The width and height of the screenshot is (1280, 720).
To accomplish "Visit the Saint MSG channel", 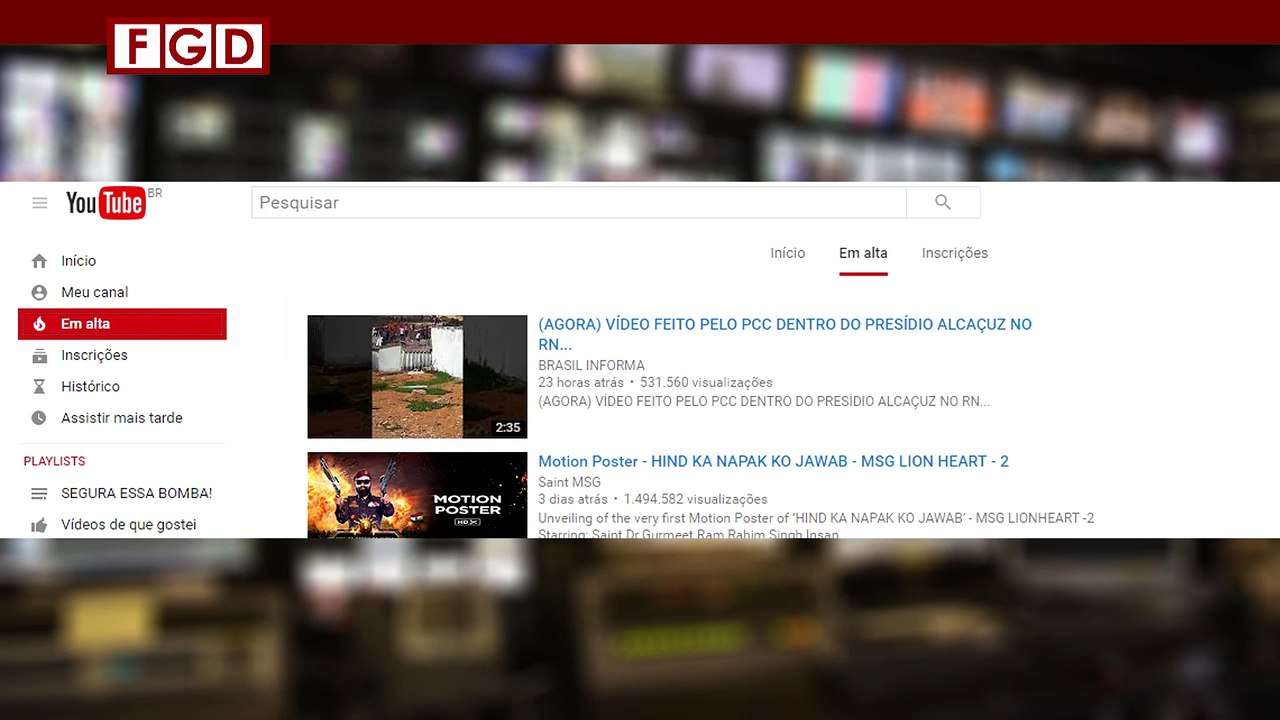I will pyautogui.click(x=569, y=482).
